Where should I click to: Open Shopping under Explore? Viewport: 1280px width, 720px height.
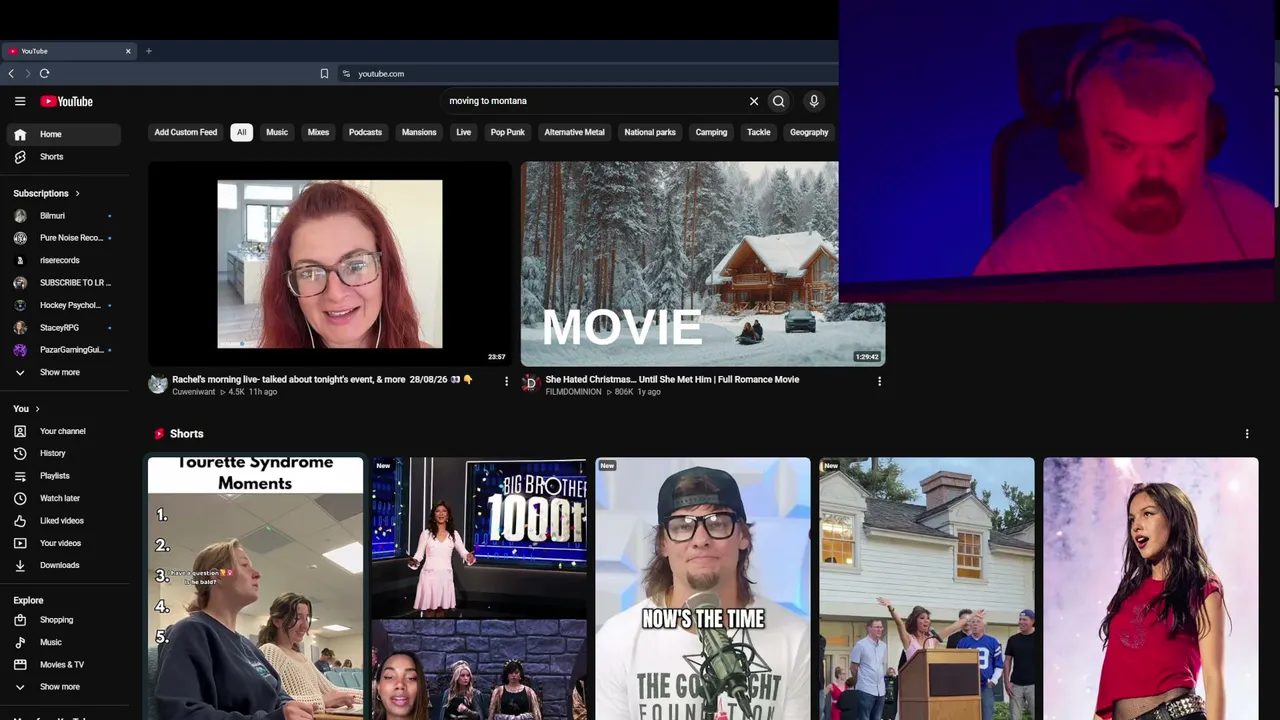coord(64,620)
